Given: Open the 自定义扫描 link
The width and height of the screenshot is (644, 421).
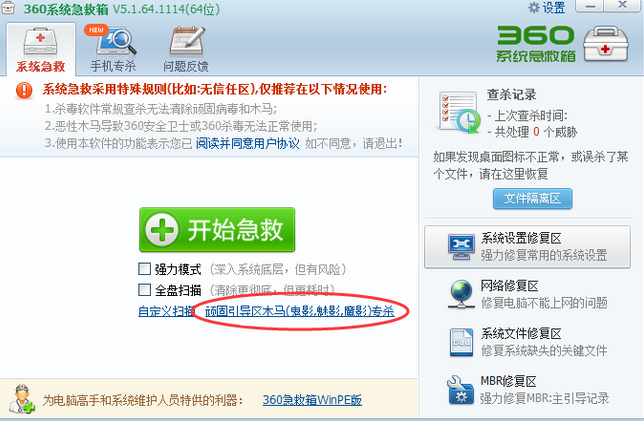Looking at the screenshot, I should [x=166, y=311].
